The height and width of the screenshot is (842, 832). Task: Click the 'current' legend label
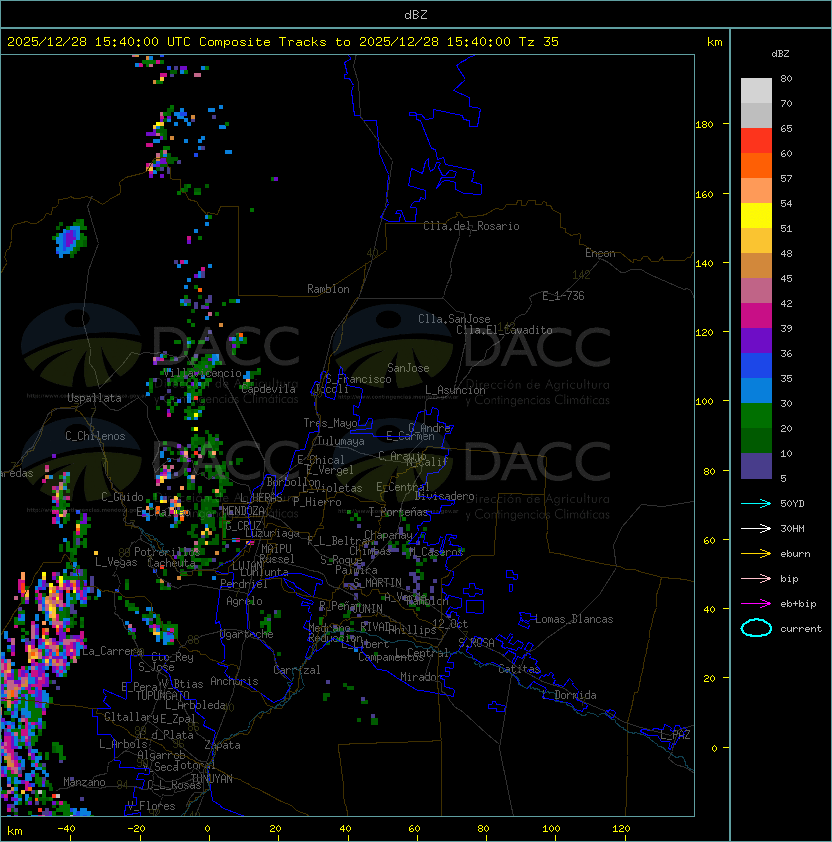801,629
